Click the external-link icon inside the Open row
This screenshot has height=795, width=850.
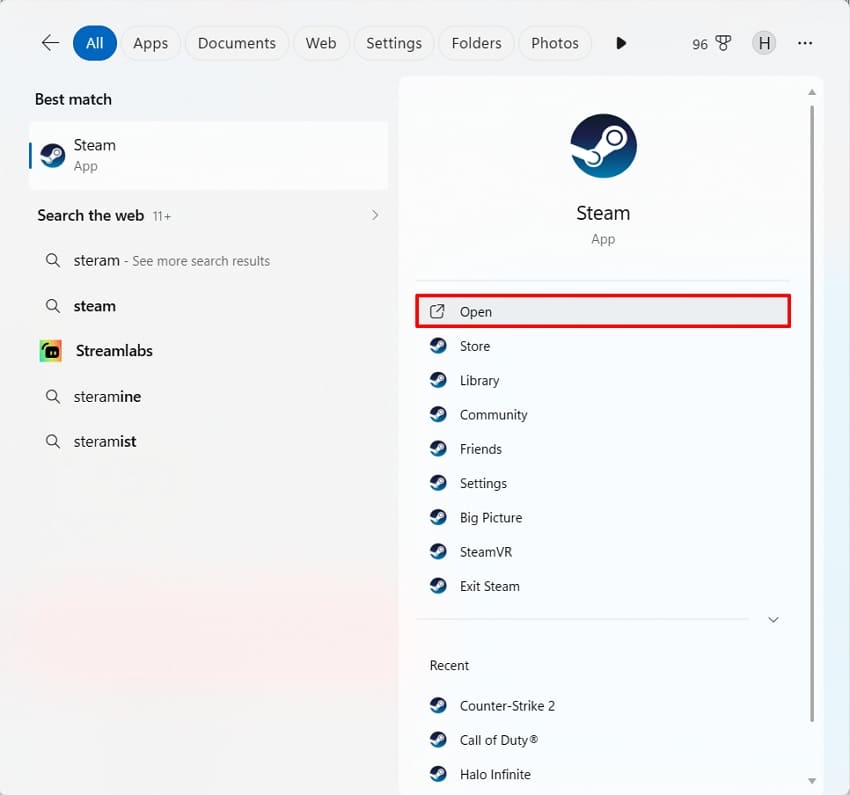tap(437, 311)
